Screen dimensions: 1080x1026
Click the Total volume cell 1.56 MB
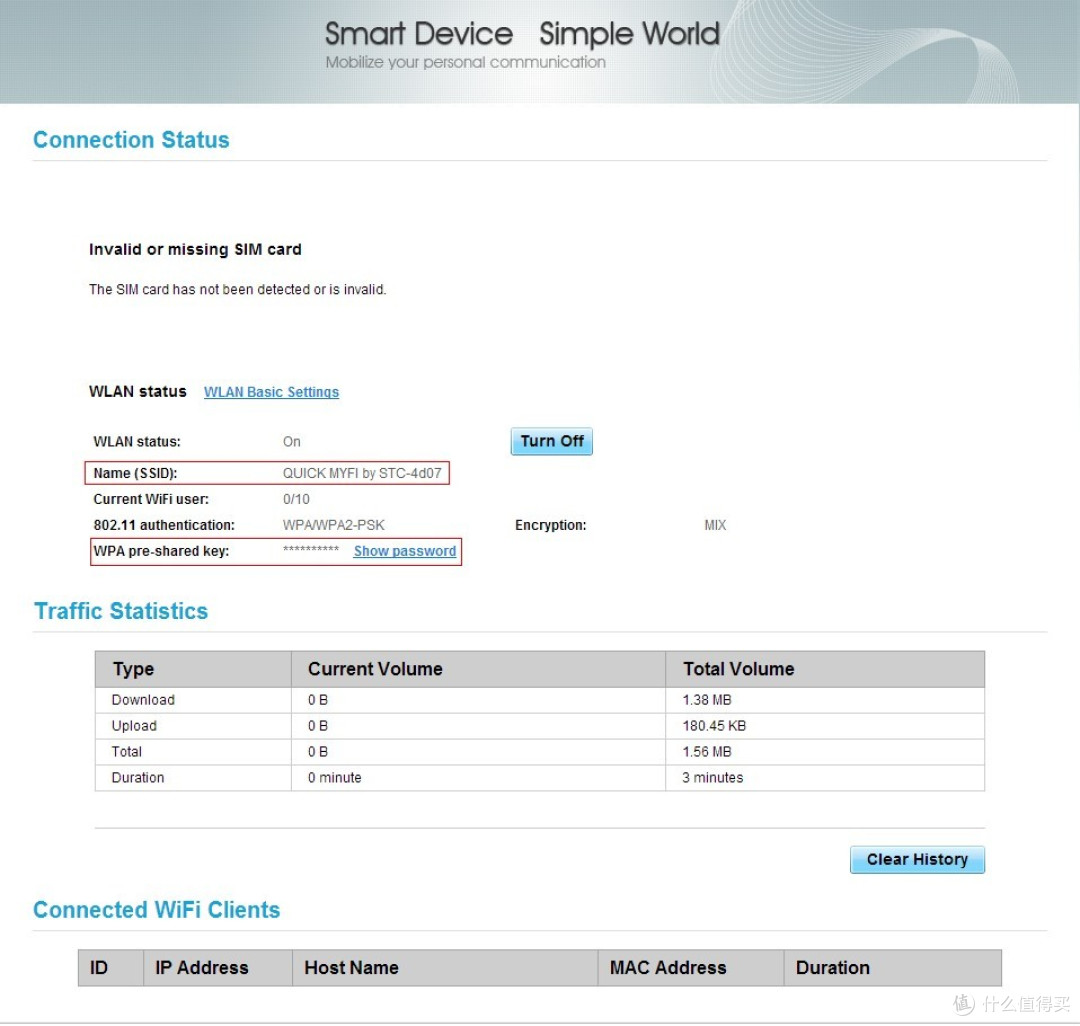tap(707, 752)
